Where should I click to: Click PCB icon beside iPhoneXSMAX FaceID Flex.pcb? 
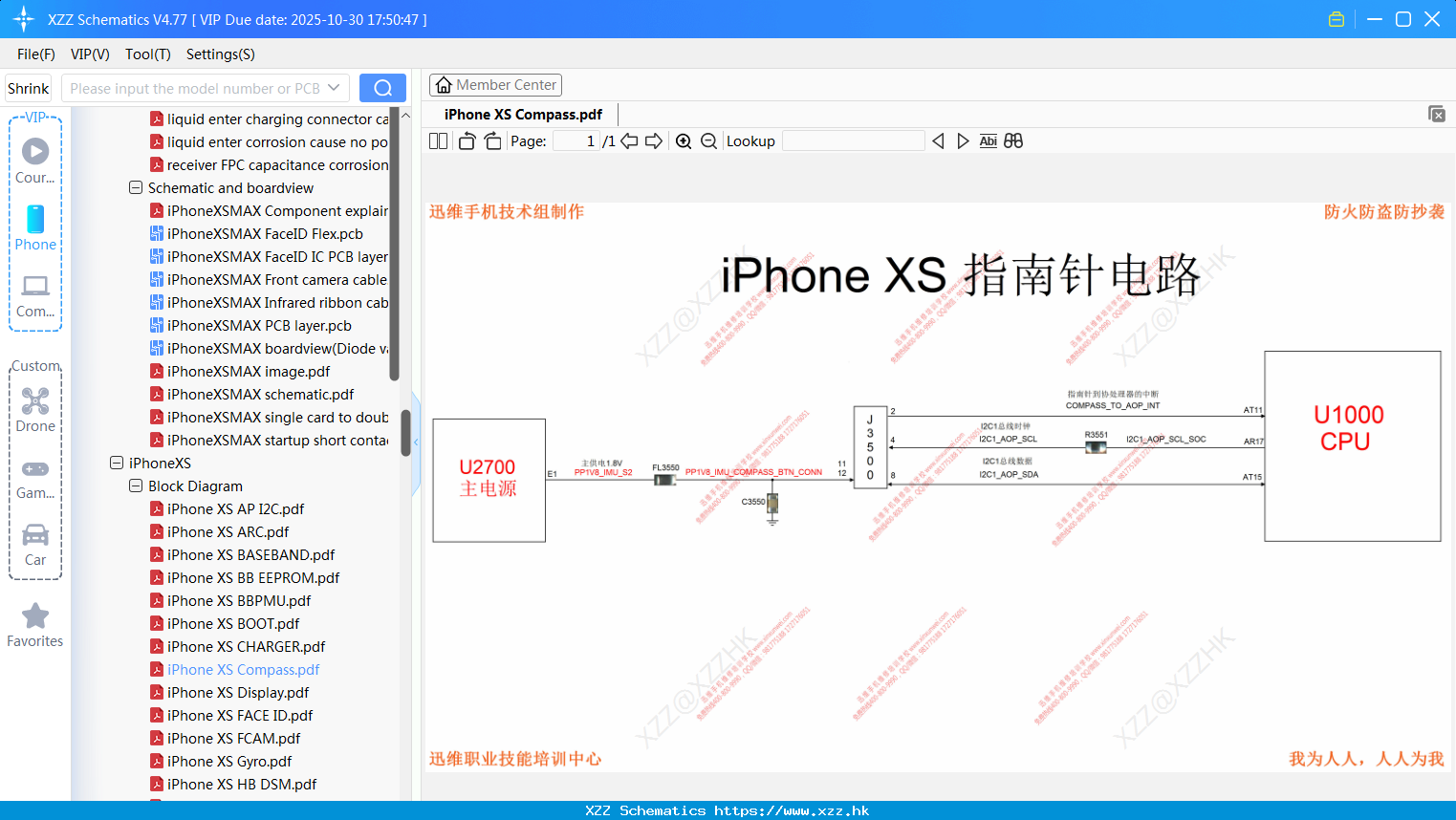click(x=157, y=233)
